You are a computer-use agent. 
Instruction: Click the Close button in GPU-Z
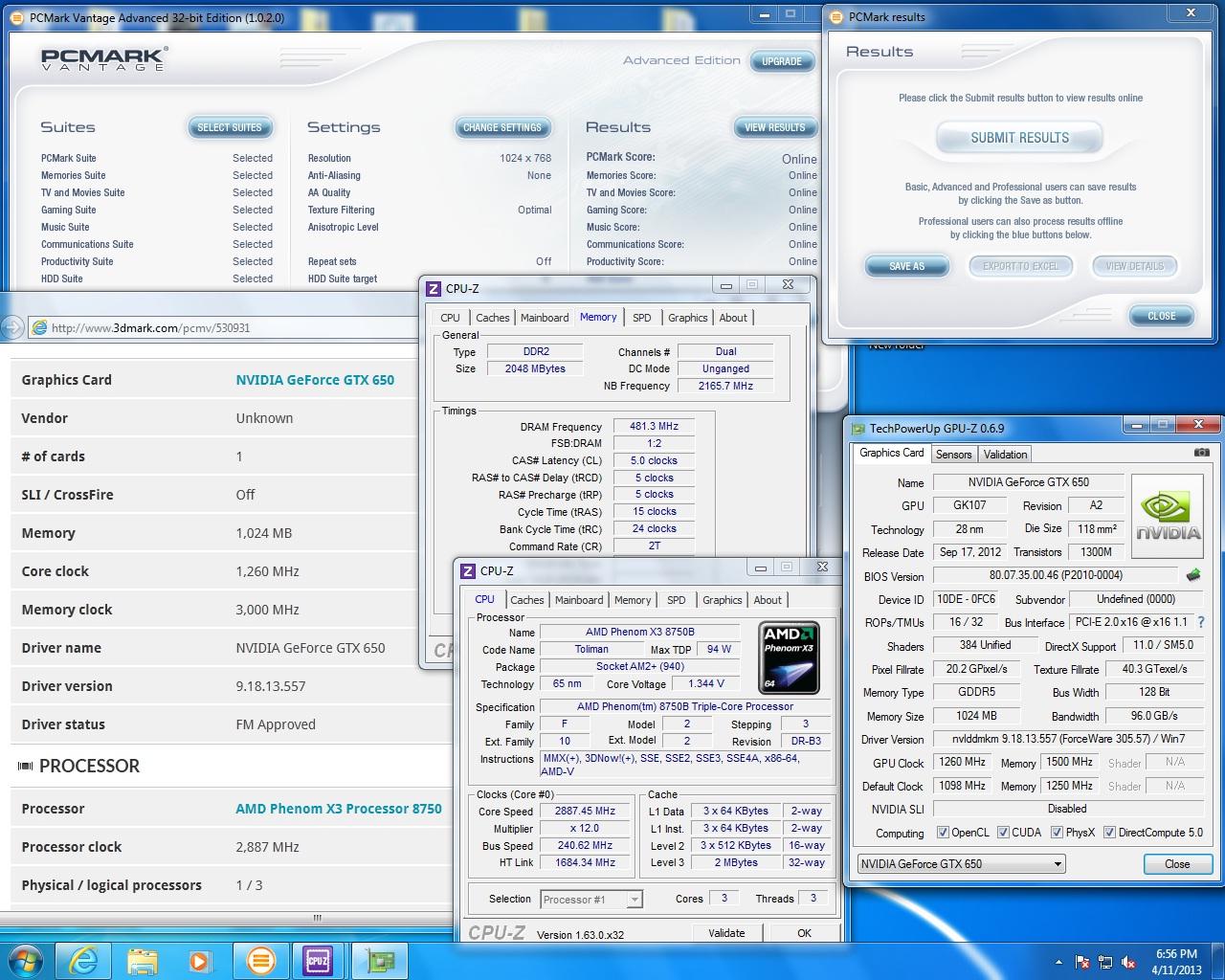click(1177, 864)
